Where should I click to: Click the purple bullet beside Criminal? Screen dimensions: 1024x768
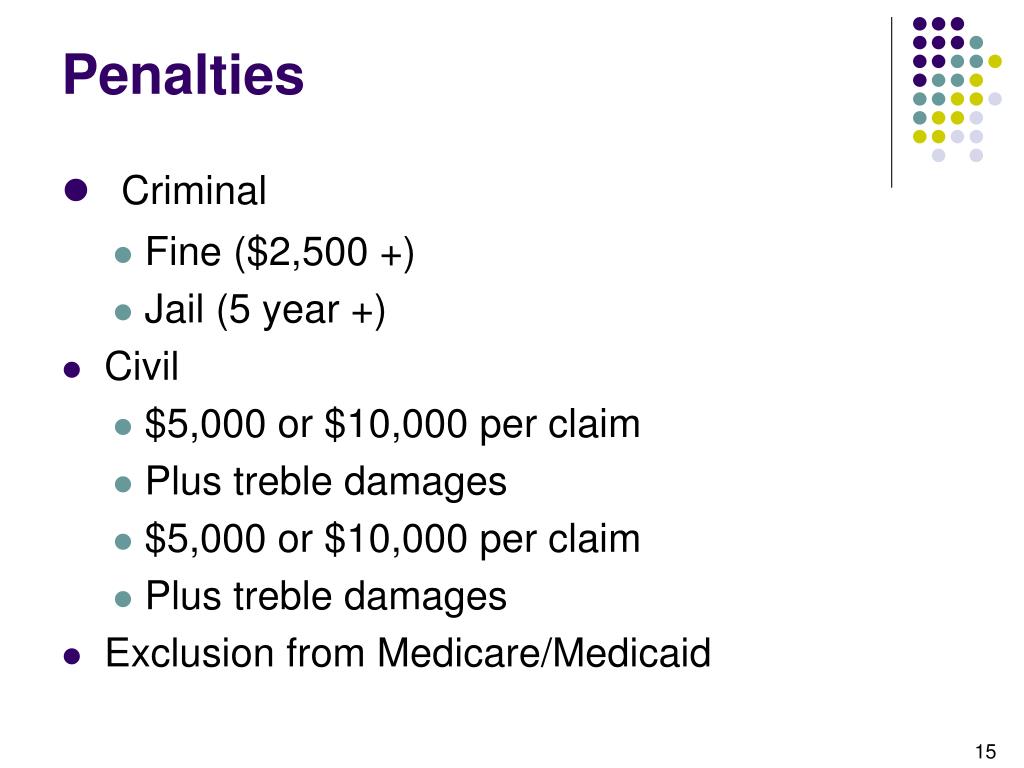tap(76, 190)
